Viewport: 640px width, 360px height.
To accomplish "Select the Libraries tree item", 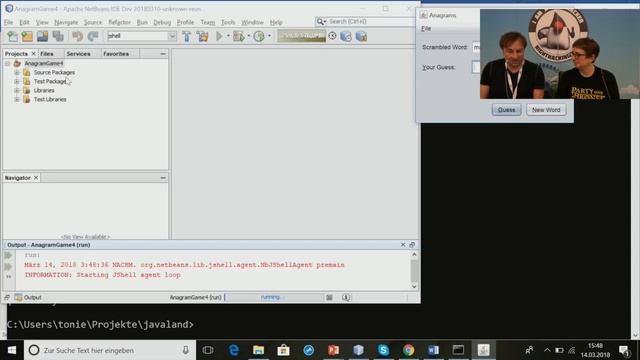I will coord(44,90).
